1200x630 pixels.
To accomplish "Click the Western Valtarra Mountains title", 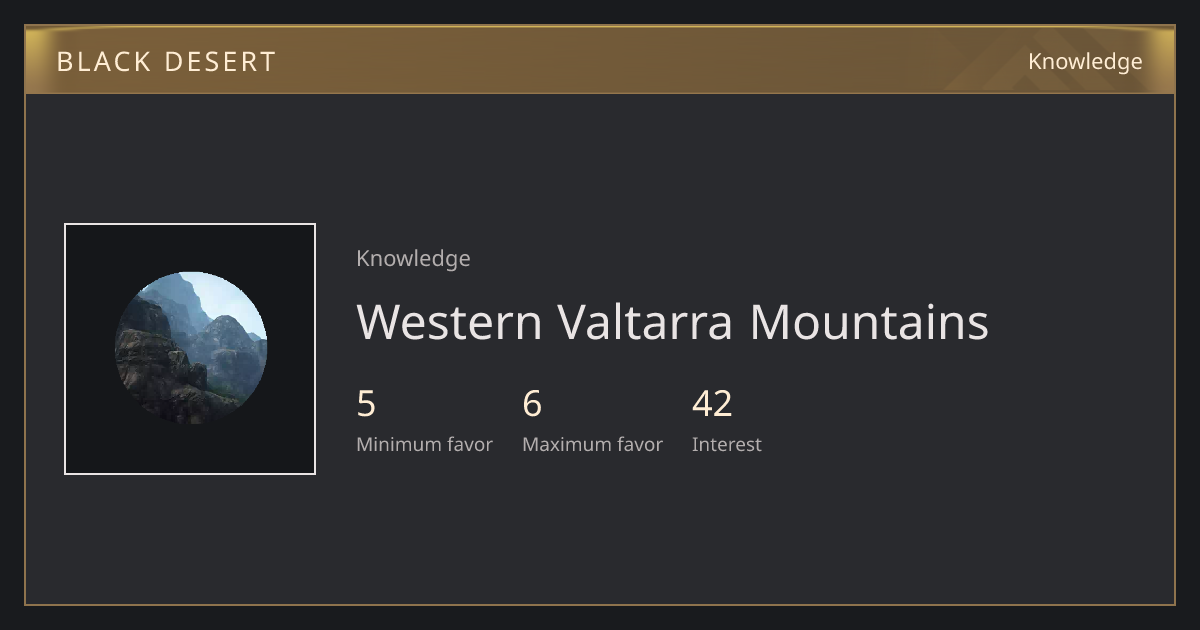I will (x=672, y=322).
